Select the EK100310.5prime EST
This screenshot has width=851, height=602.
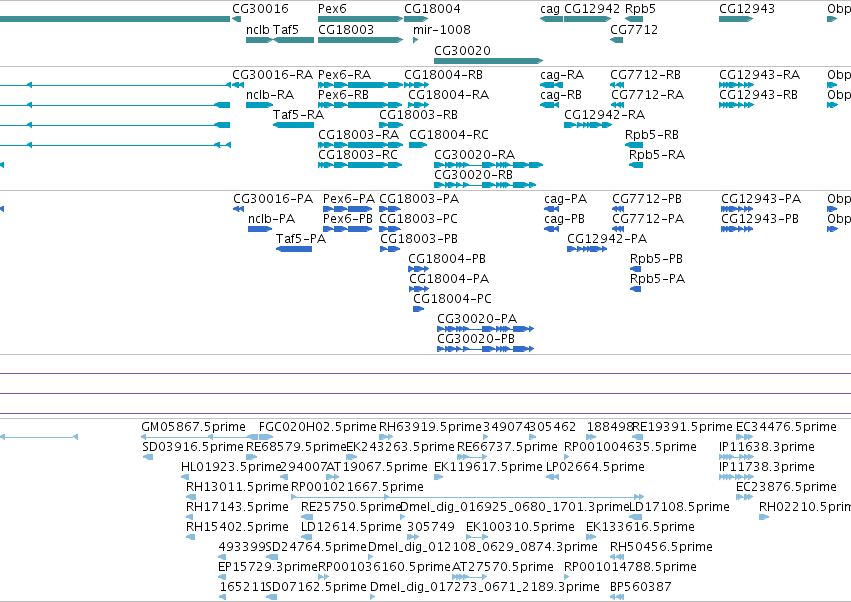coord(477,537)
